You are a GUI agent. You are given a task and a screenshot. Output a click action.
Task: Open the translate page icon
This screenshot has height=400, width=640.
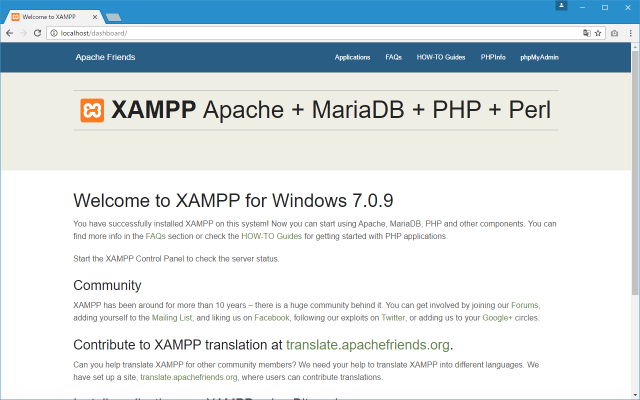(x=587, y=33)
